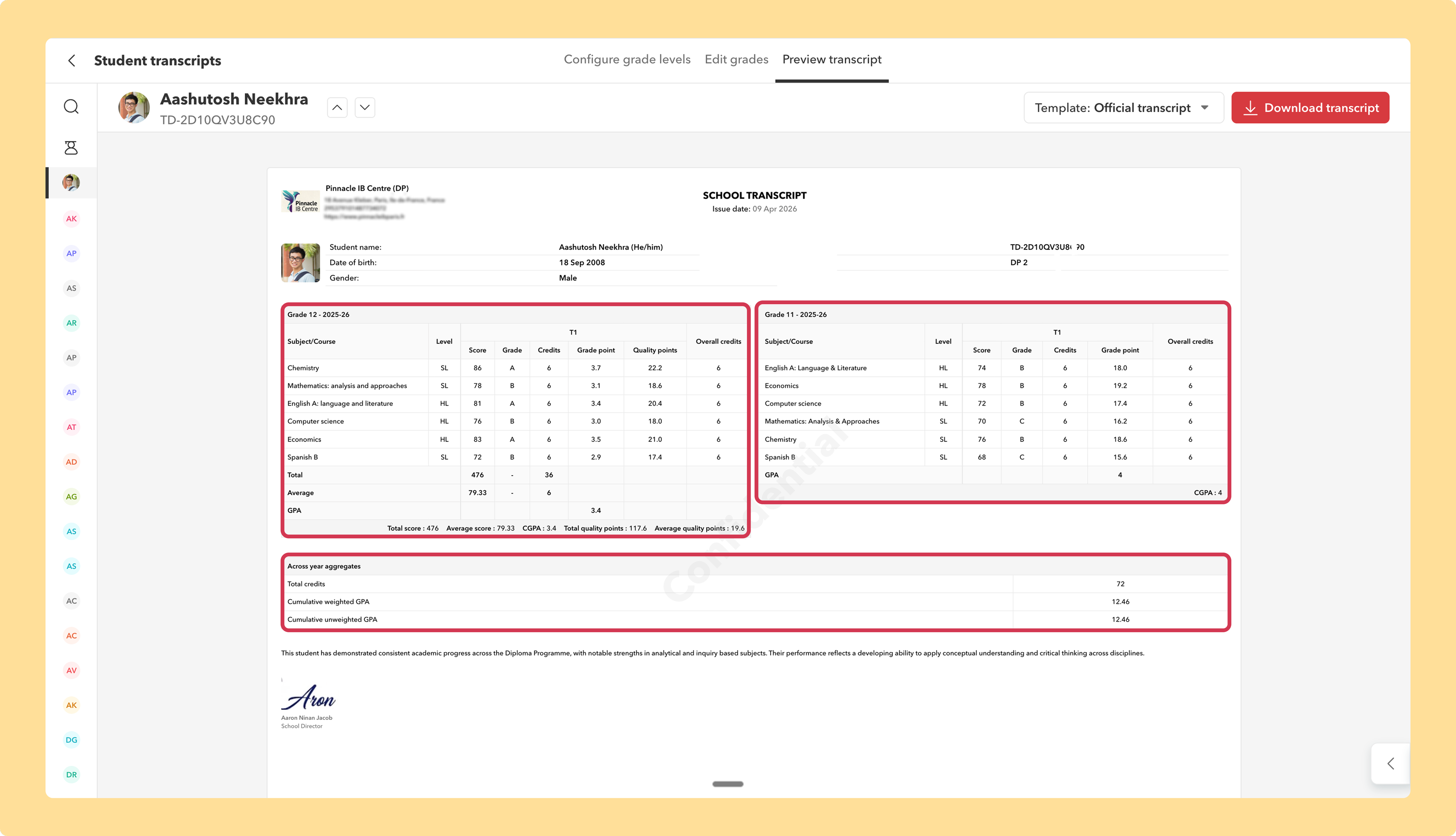Click Aashutosh Neekhra's header profile photo
The height and width of the screenshot is (836, 1456).
tap(134, 107)
